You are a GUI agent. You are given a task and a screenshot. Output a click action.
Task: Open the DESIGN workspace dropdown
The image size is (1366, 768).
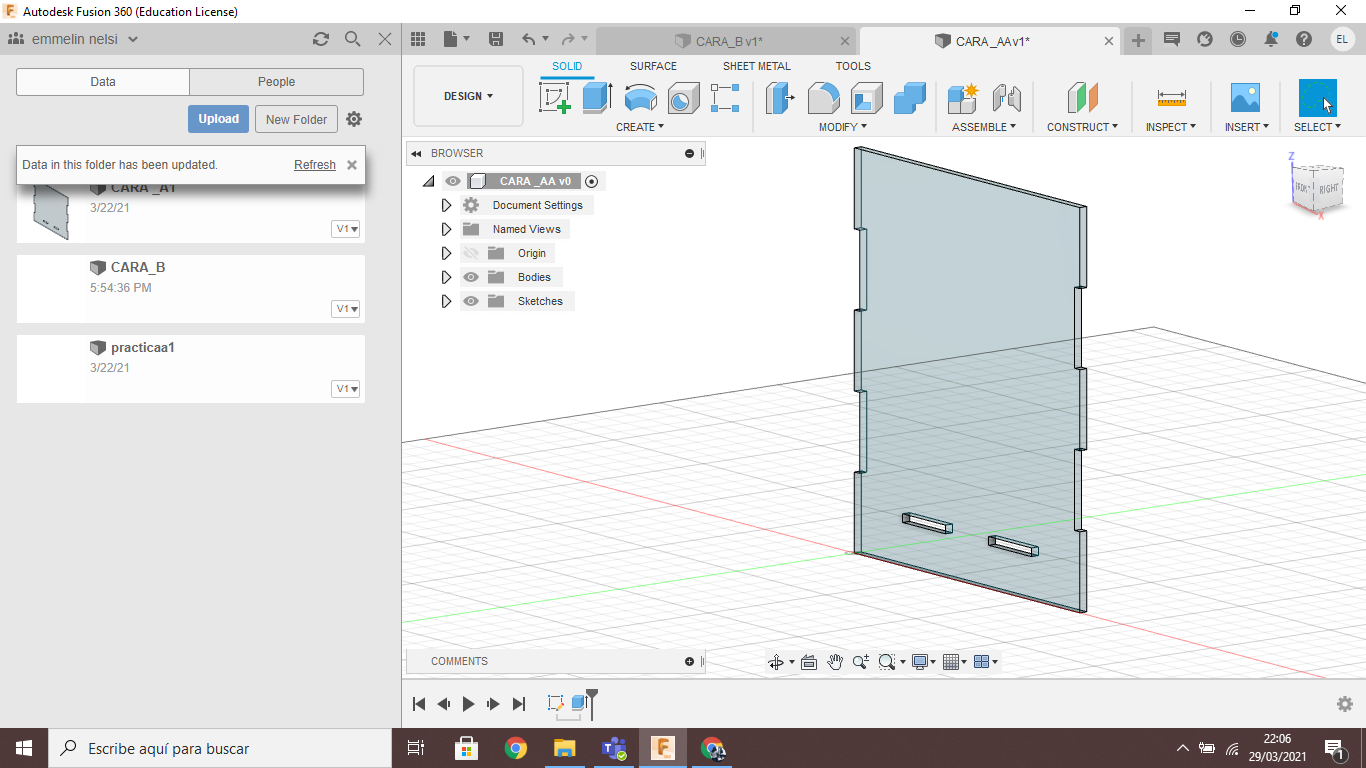point(468,96)
